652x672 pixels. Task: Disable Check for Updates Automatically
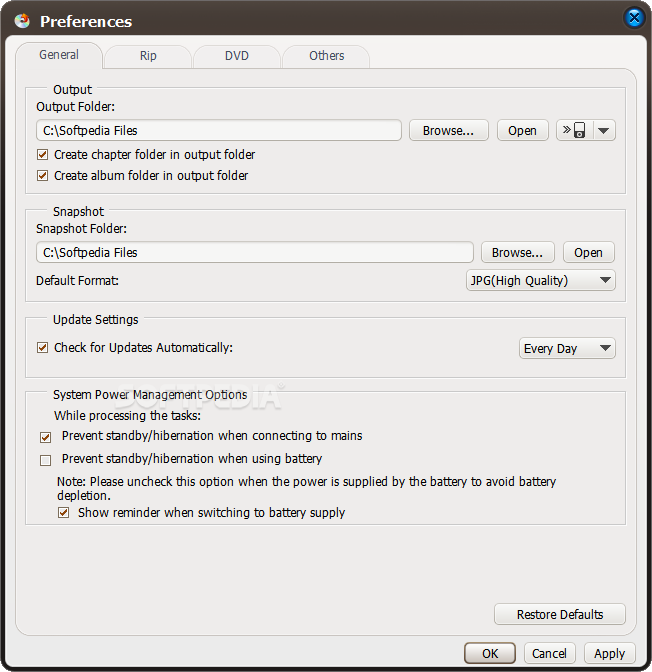42,347
